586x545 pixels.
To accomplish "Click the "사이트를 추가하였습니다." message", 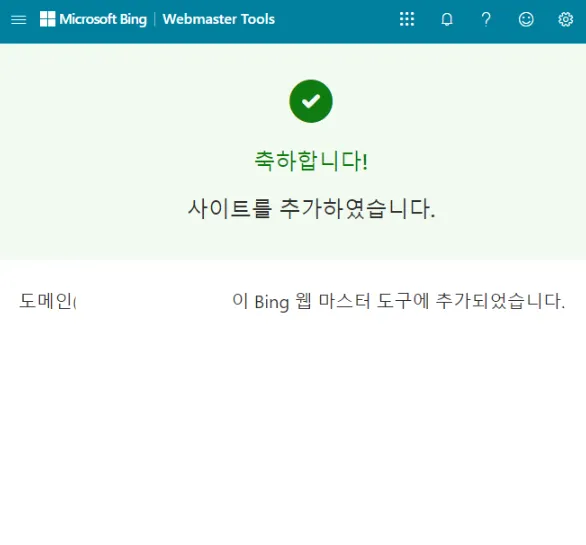I will coord(311,208).
